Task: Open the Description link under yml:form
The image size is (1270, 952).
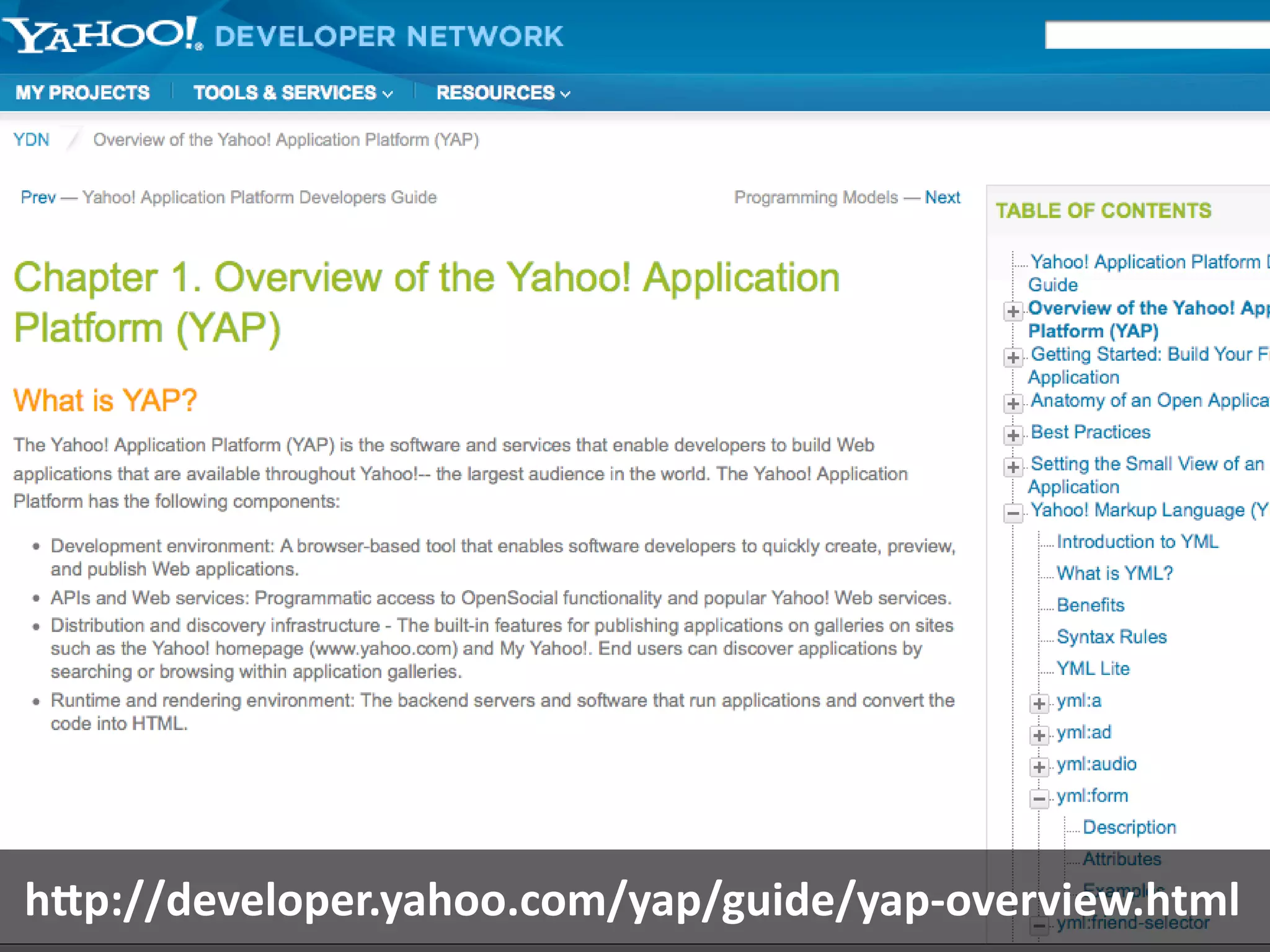Action: click(x=1129, y=827)
